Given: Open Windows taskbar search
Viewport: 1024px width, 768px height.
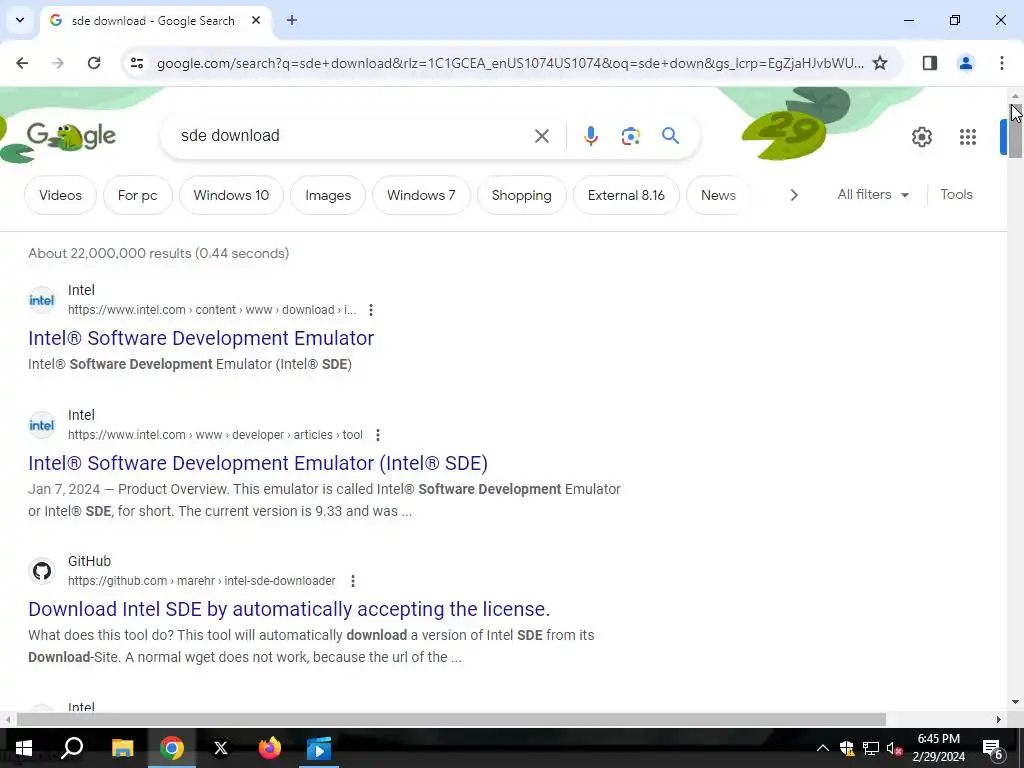Looking at the screenshot, I should 72,748.
